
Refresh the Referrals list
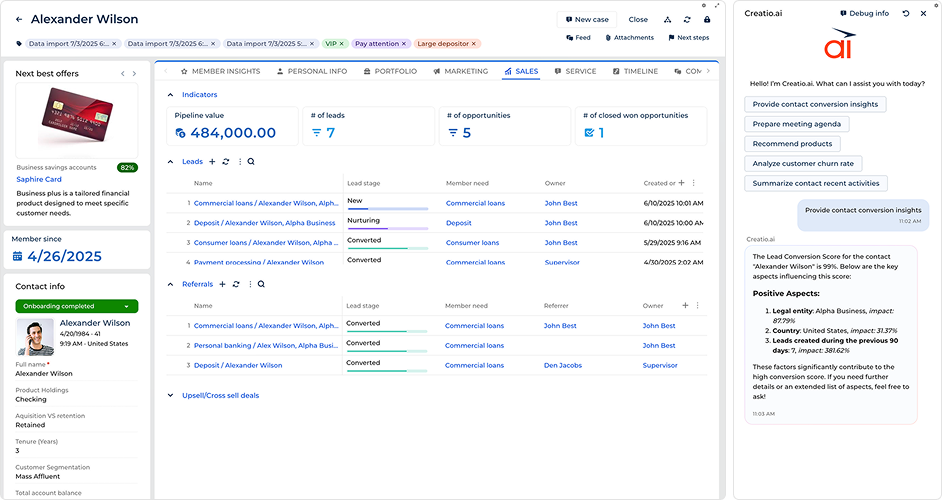click(x=234, y=284)
